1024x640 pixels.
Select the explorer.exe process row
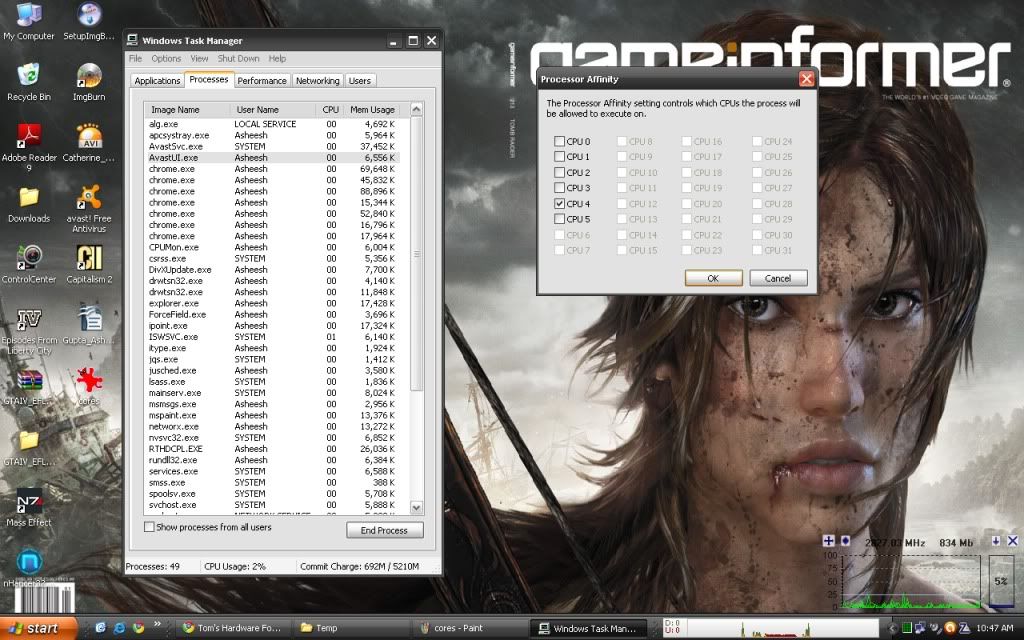[272, 303]
